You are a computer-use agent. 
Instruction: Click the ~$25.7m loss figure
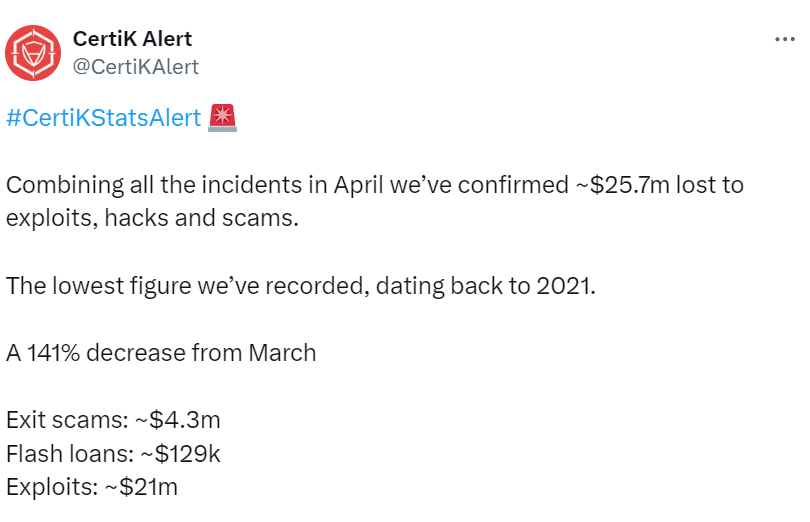point(631,186)
